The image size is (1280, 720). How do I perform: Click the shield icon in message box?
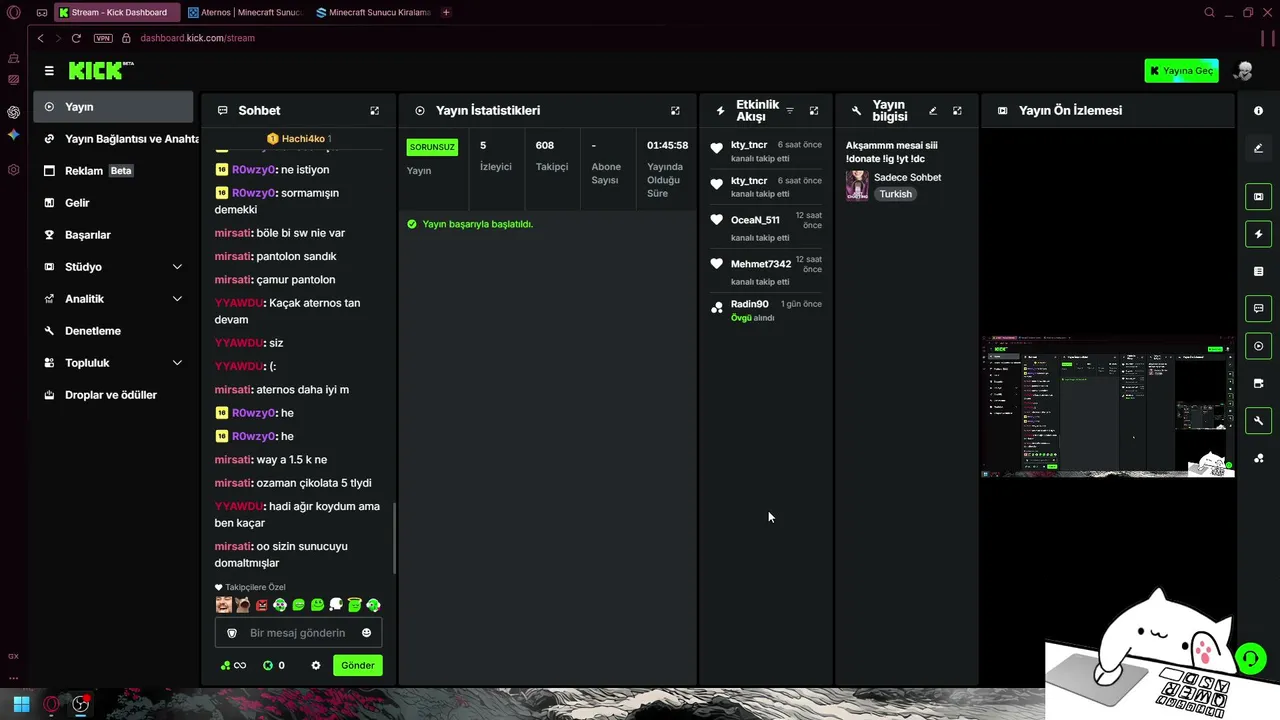pos(232,633)
